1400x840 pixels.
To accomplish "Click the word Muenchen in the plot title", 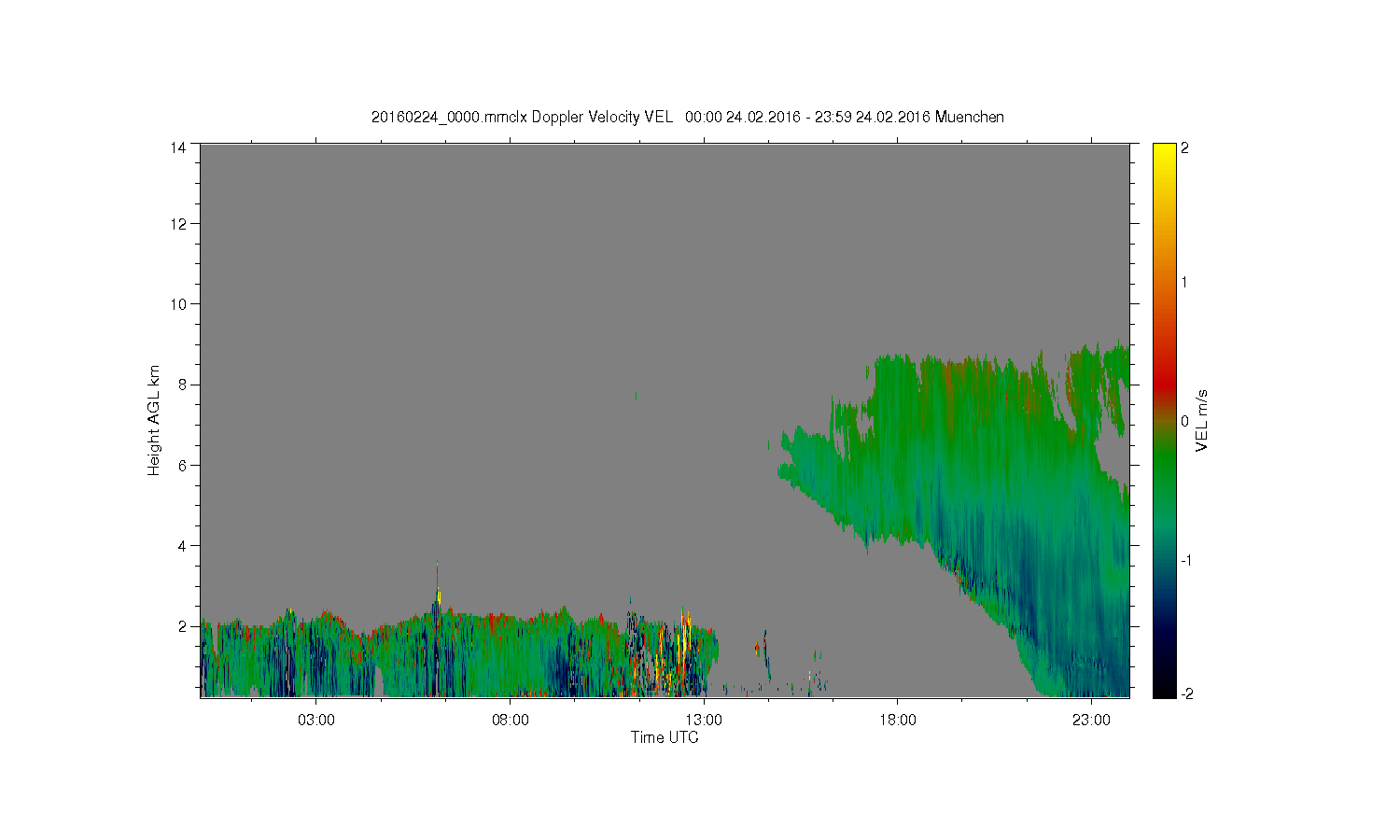I will point(970,117).
